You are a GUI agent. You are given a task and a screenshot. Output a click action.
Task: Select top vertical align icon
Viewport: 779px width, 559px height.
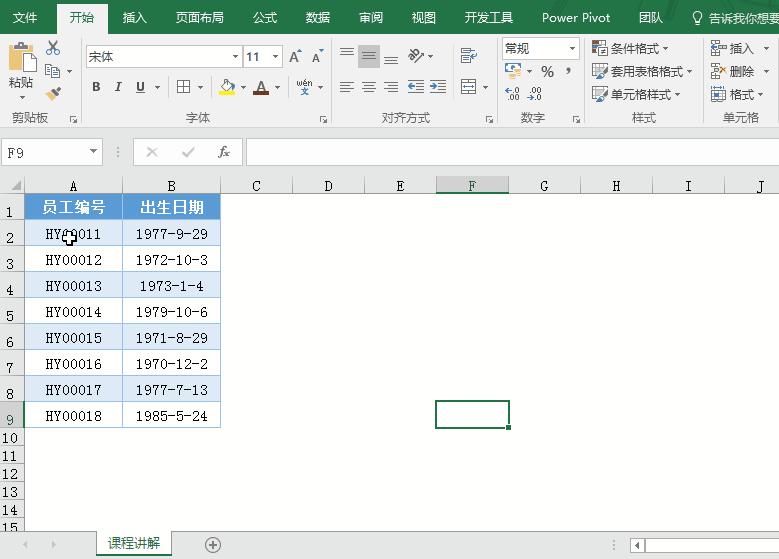(x=347, y=53)
